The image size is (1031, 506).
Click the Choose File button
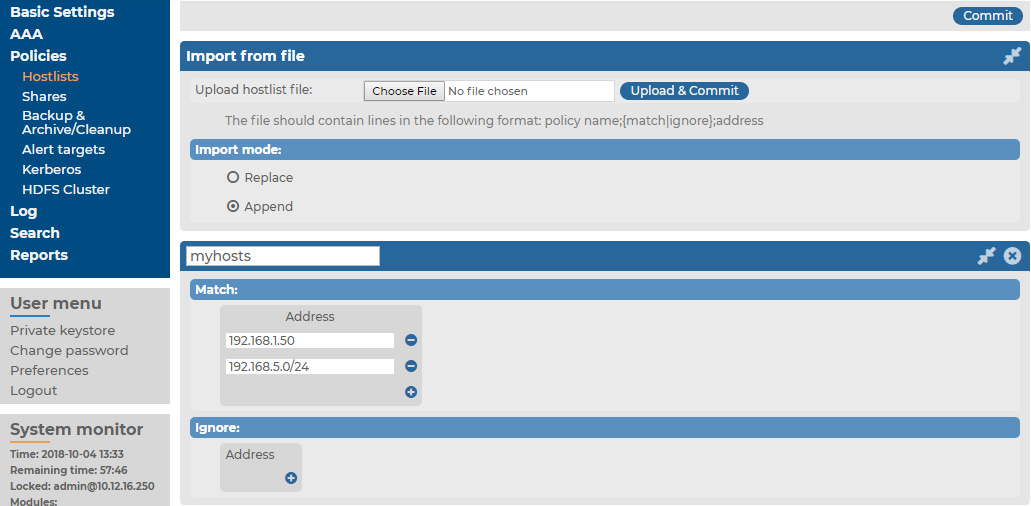pyautogui.click(x=404, y=91)
